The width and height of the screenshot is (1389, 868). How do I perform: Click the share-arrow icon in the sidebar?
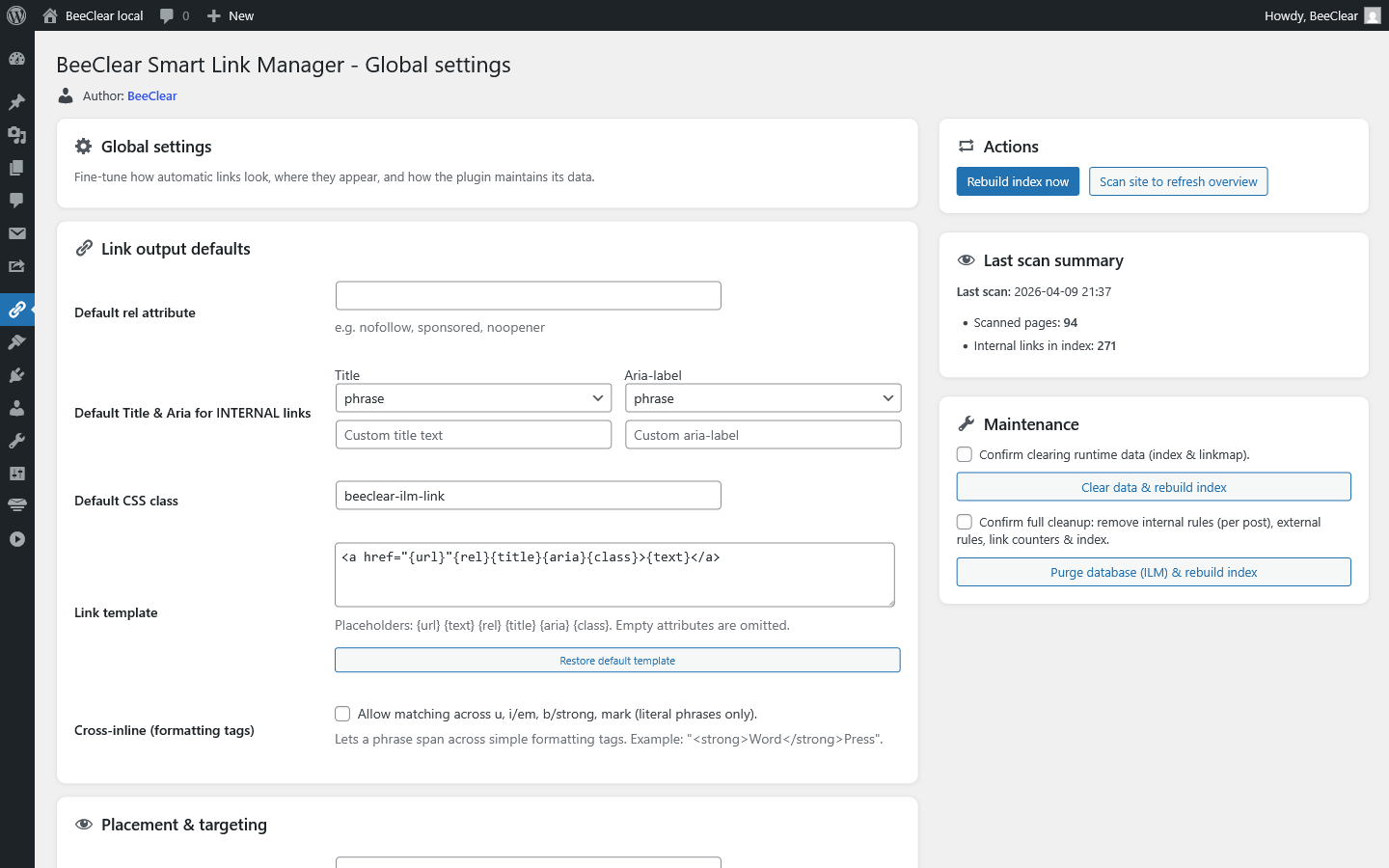(16, 266)
